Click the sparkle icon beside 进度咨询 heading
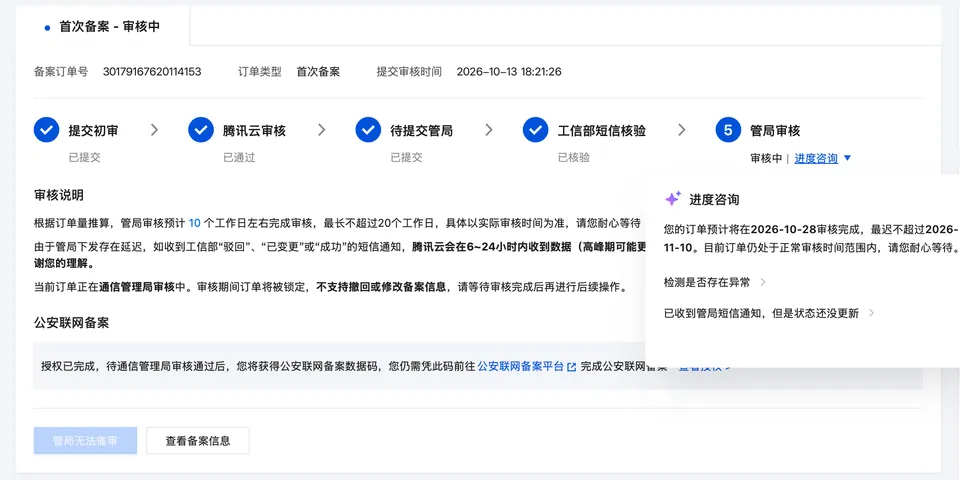This screenshot has width=960, height=480. click(673, 198)
